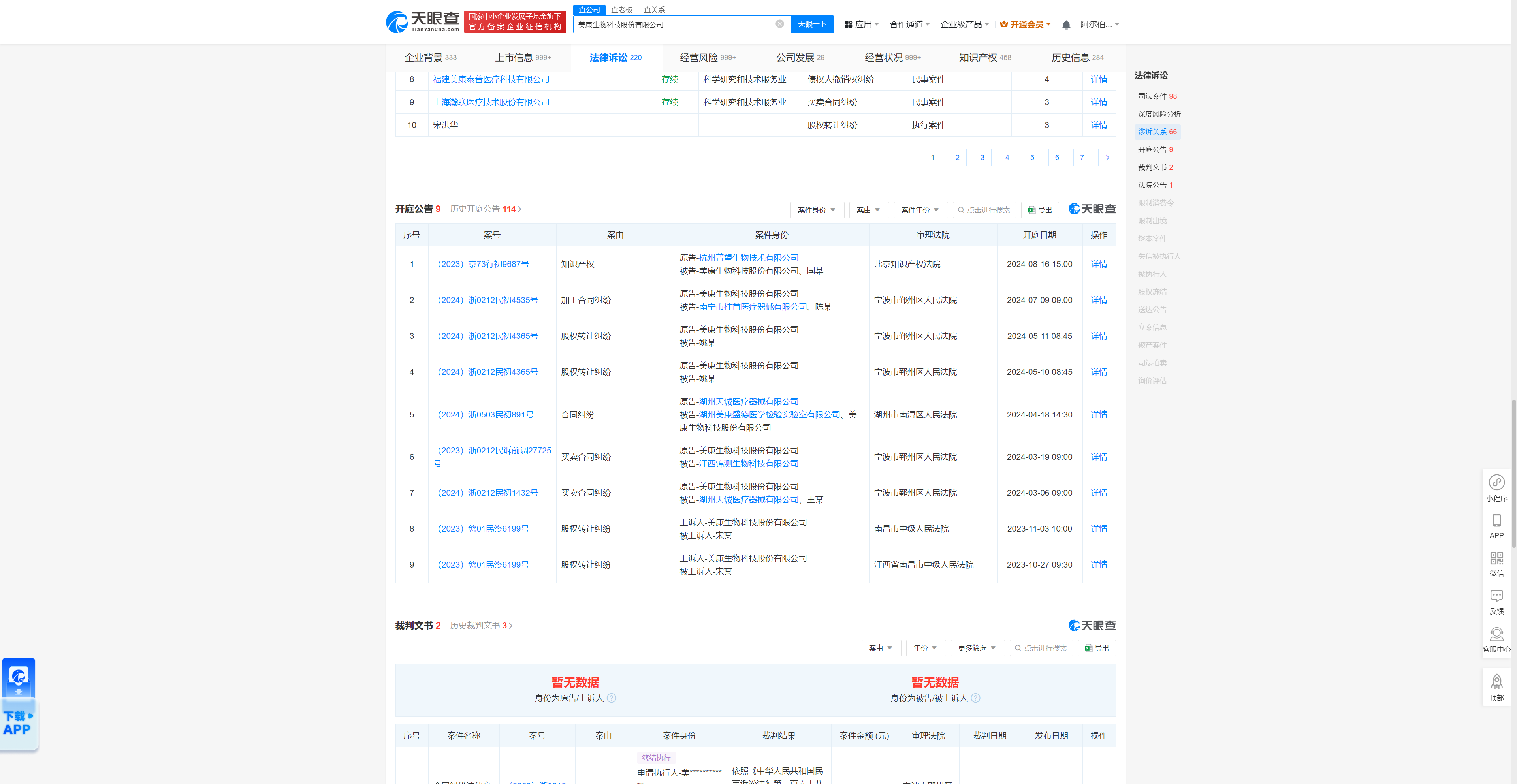Select the 查关系 search tab
1517x784 pixels.
coord(654,9)
